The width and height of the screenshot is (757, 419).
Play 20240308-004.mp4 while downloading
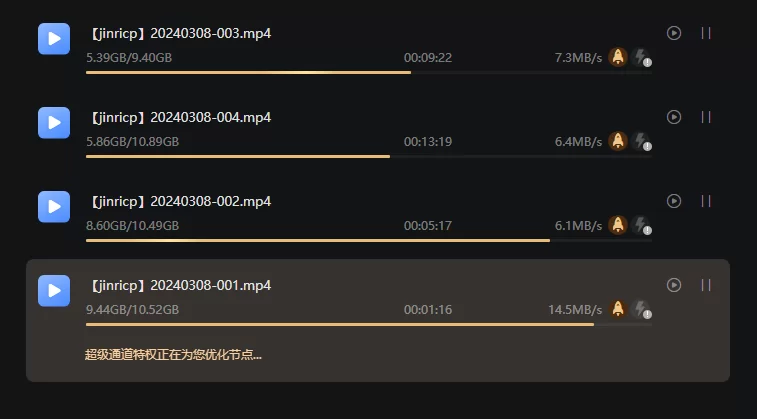coord(674,117)
